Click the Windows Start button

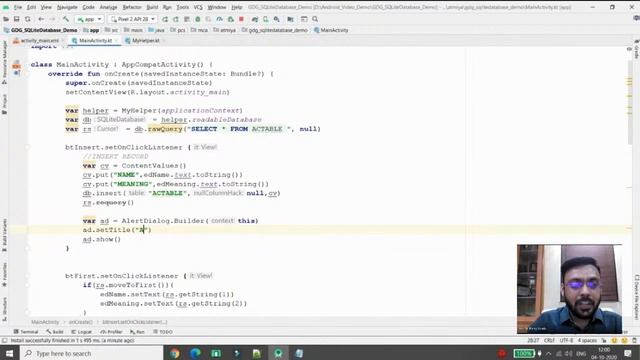[9, 353]
